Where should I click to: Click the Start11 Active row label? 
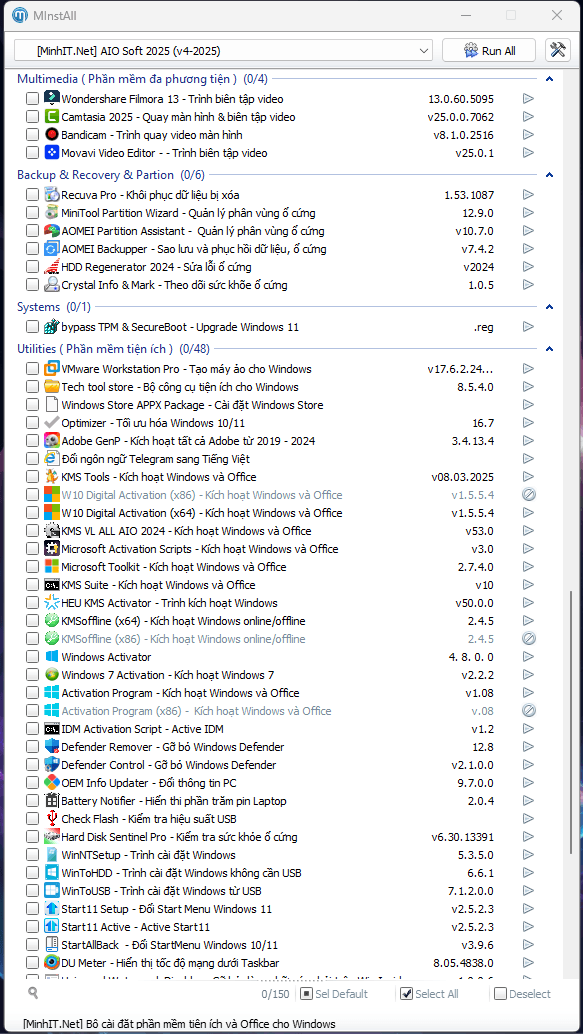[x=136, y=927]
